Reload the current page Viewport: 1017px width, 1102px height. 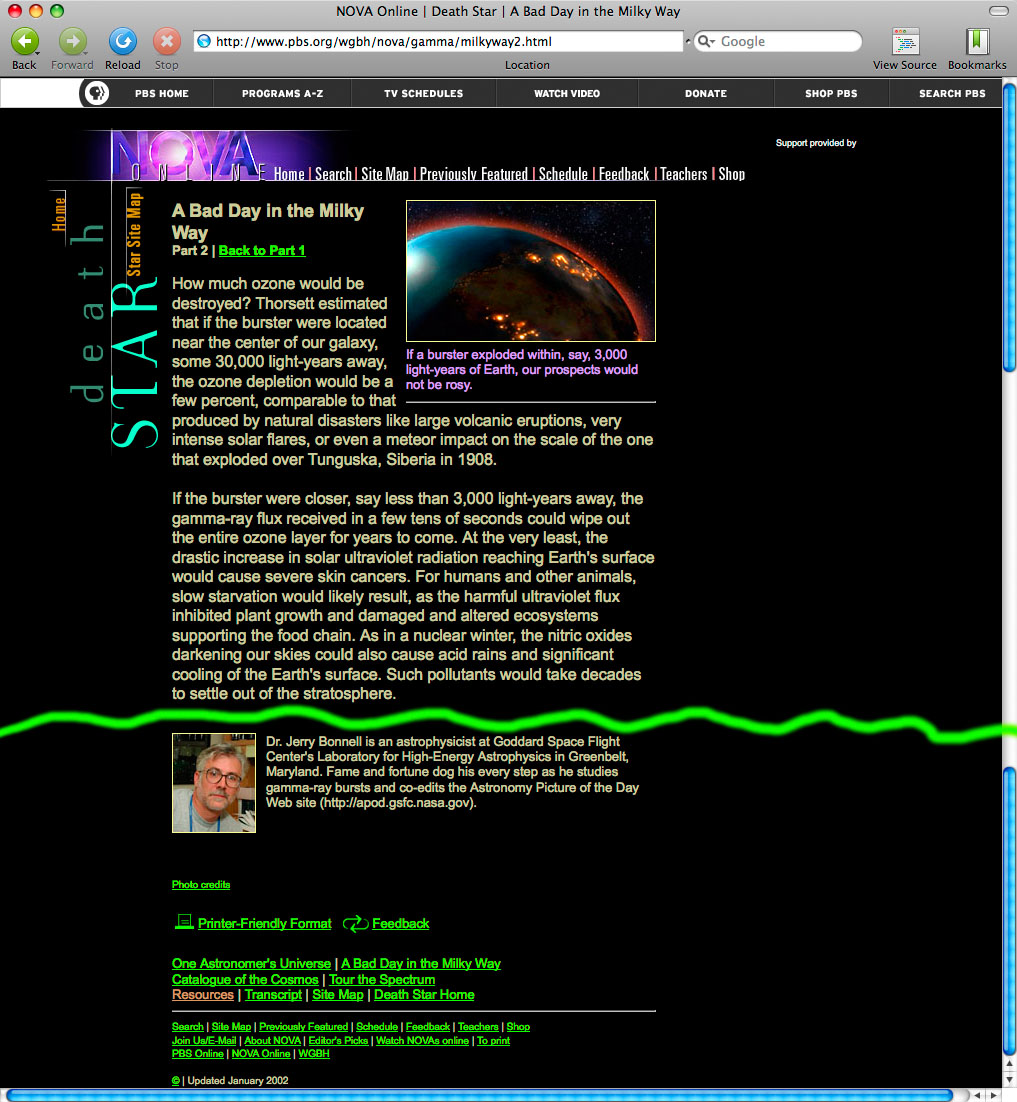[122, 41]
